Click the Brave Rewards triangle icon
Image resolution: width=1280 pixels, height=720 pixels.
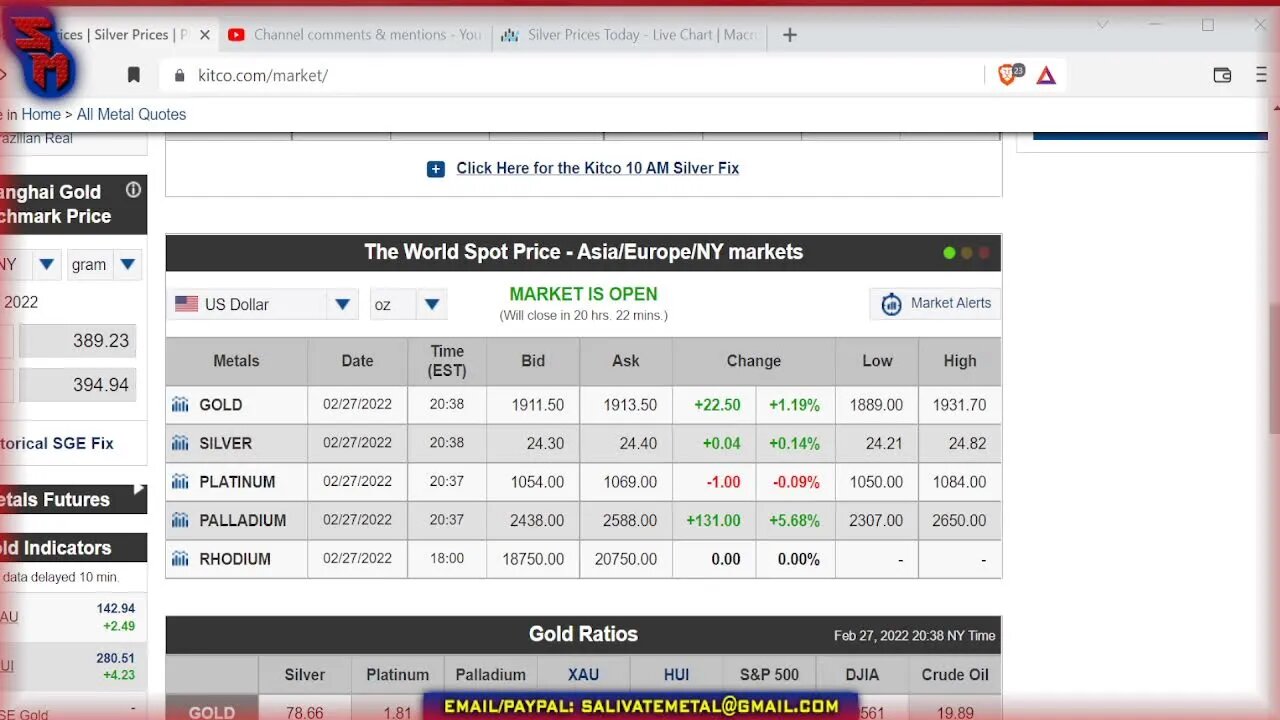click(x=1046, y=75)
